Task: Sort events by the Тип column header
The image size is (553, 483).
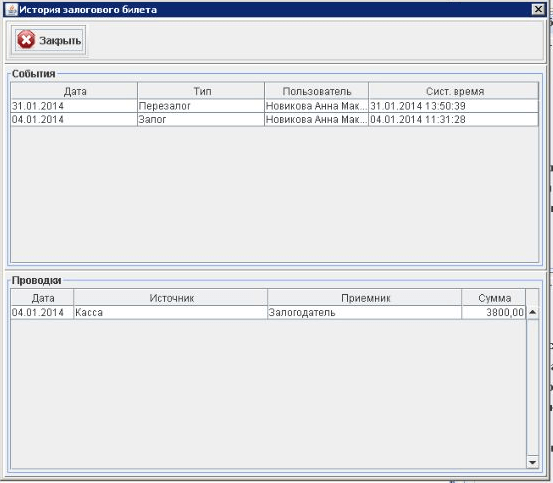Action: click(201, 91)
